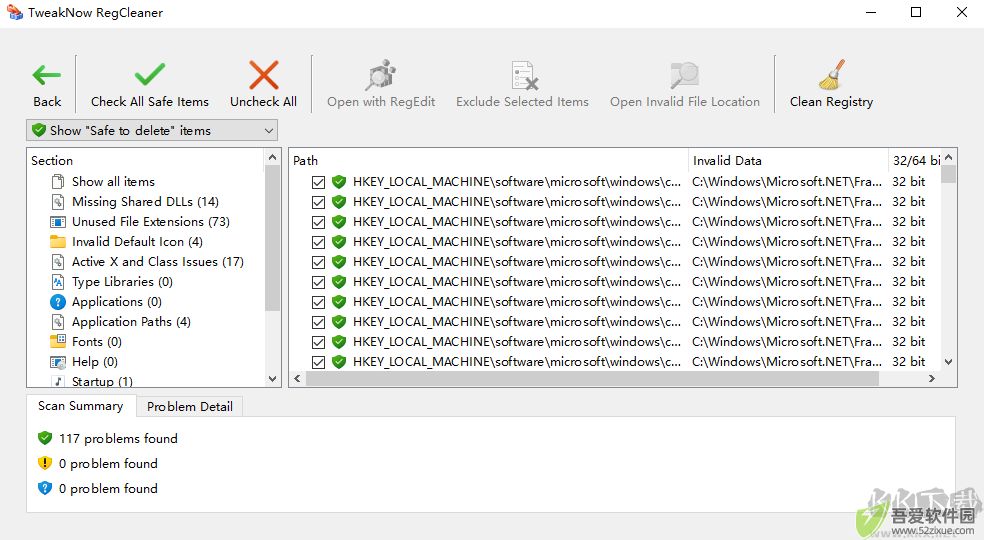The height and width of the screenshot is (540, 984).
Task: Start cleaning with the Clean Registry broom
Action: (x=832, y=75)
